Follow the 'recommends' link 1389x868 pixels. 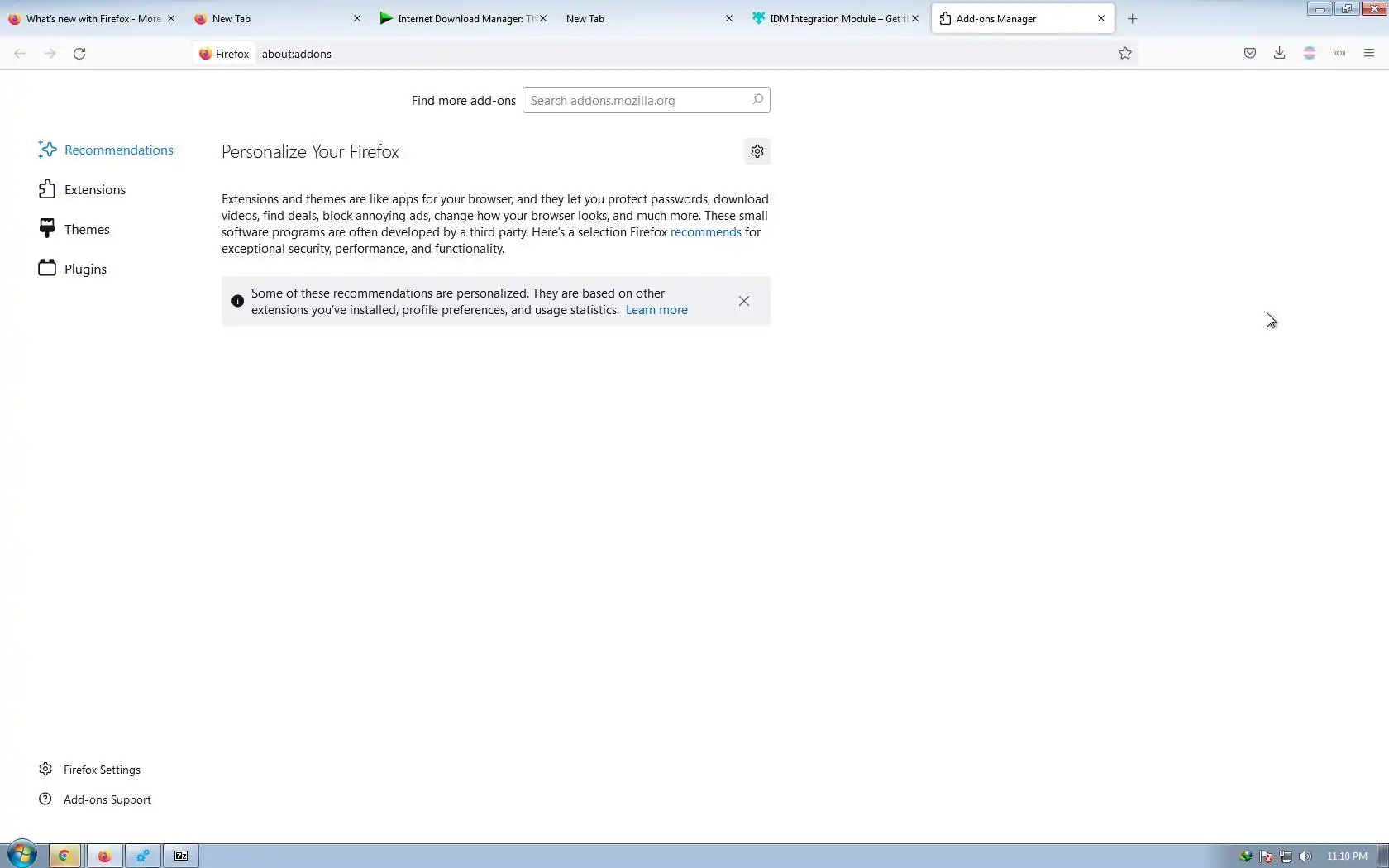pyautogui.click(x=706, y=232)
